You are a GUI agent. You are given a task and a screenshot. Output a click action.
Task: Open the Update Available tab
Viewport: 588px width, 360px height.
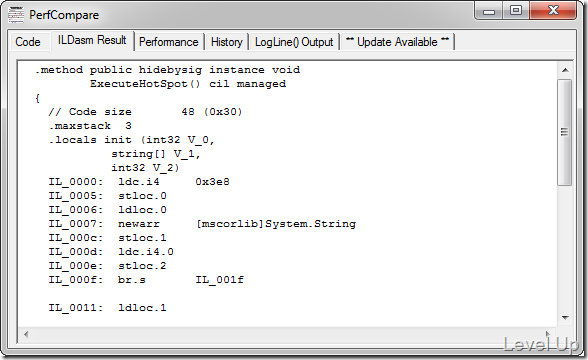[398, 42]
